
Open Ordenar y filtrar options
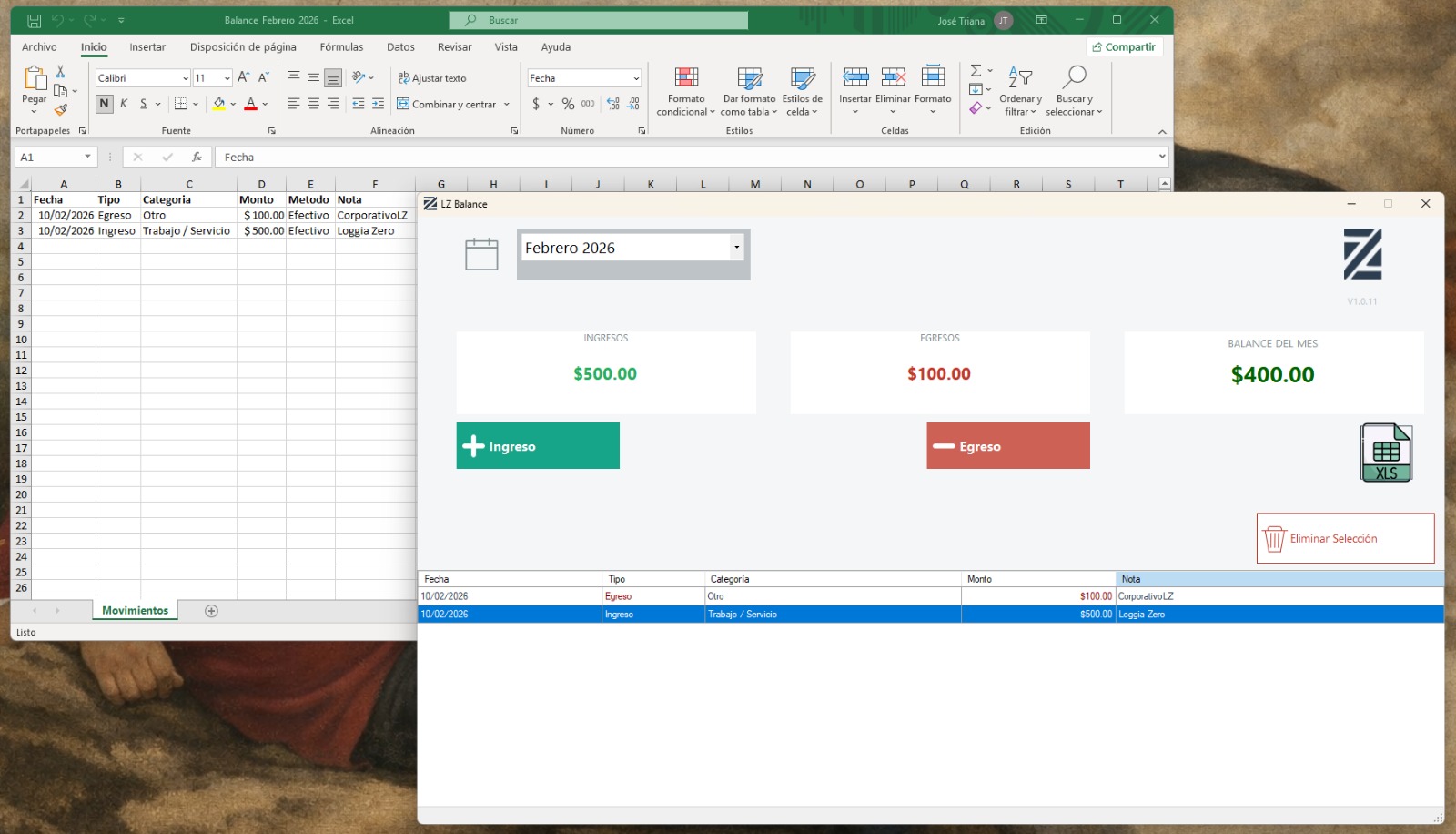[x=1019, y=90]
